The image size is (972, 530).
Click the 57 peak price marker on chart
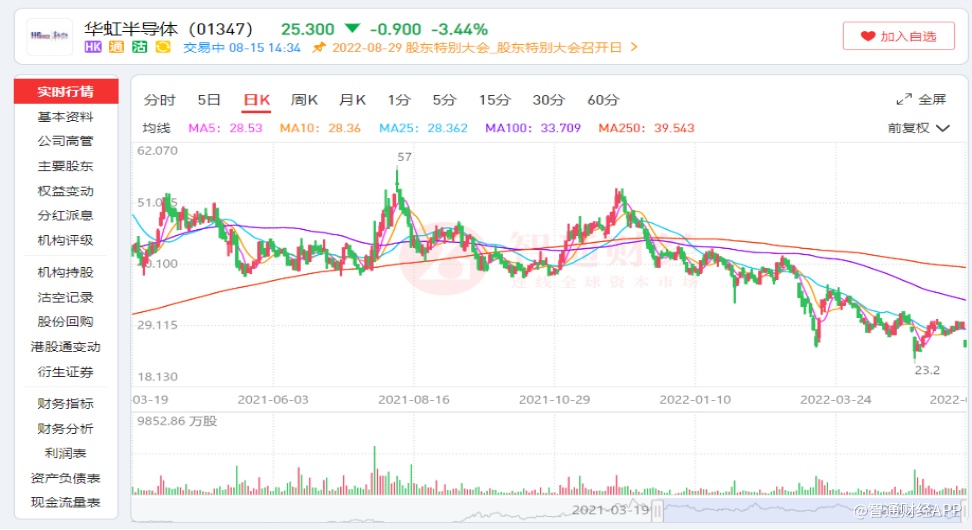(404, 157)
